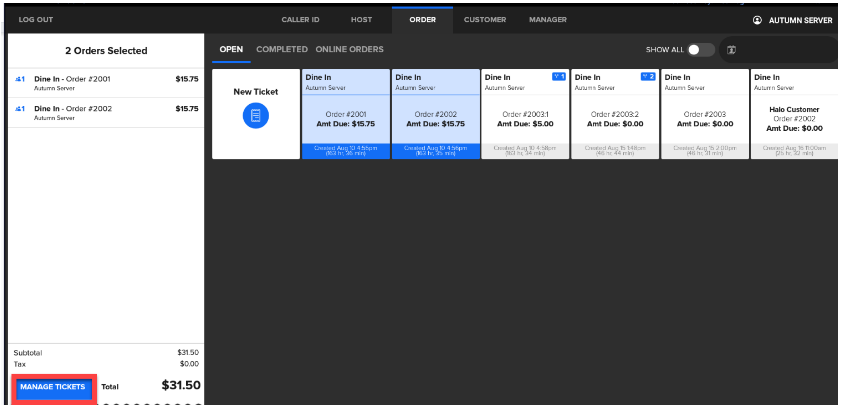The height and width of the screenshot is (410, 841).
Task: Click the guest icon beside Order #2002 in list
Action: [x=20, y=108]
